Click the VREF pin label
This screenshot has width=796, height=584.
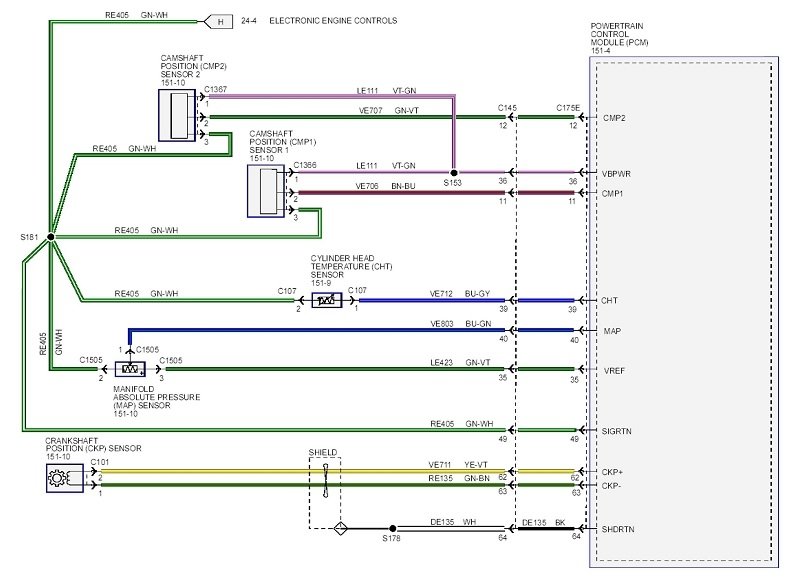click(614, 371)
